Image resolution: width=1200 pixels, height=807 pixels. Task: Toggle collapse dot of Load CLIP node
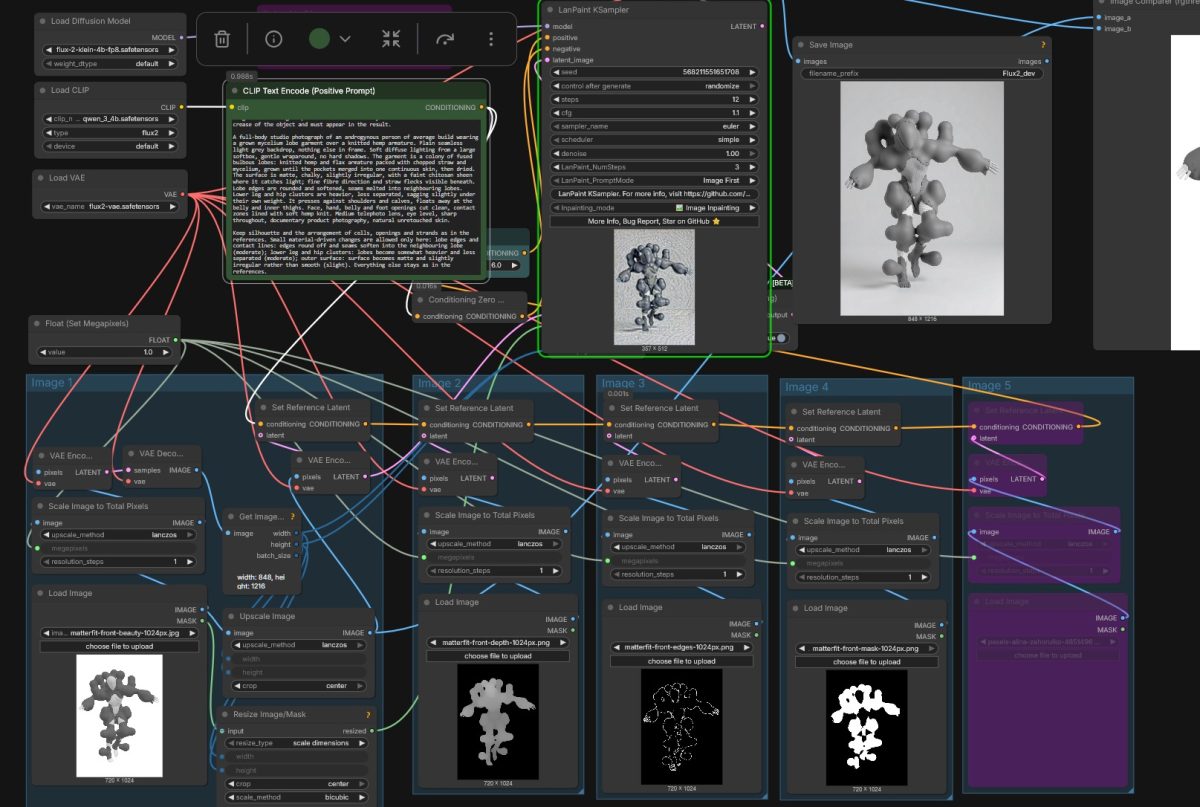(42, 90)
